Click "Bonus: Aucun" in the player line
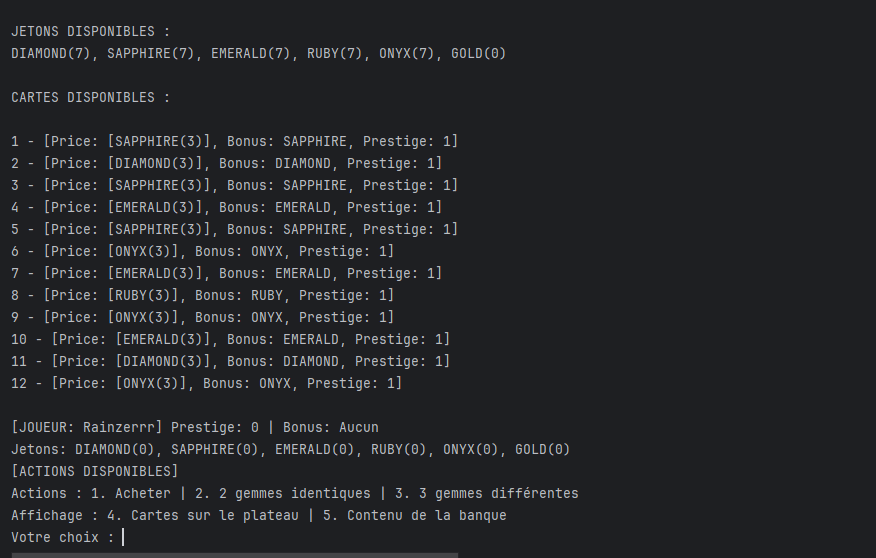876x558 pixels. click(x=331, y=427)
